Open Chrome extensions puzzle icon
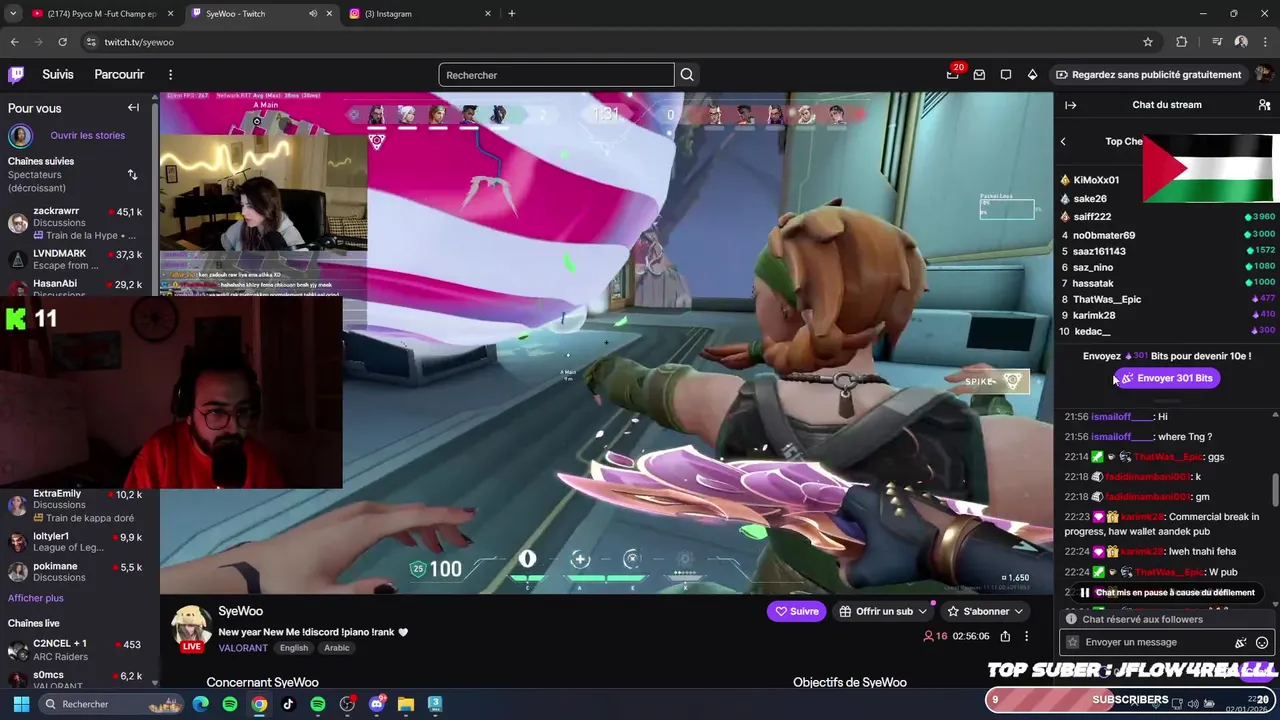Image resolution: width=1280 pixels, height=720 pixels. click(1182, 42)
